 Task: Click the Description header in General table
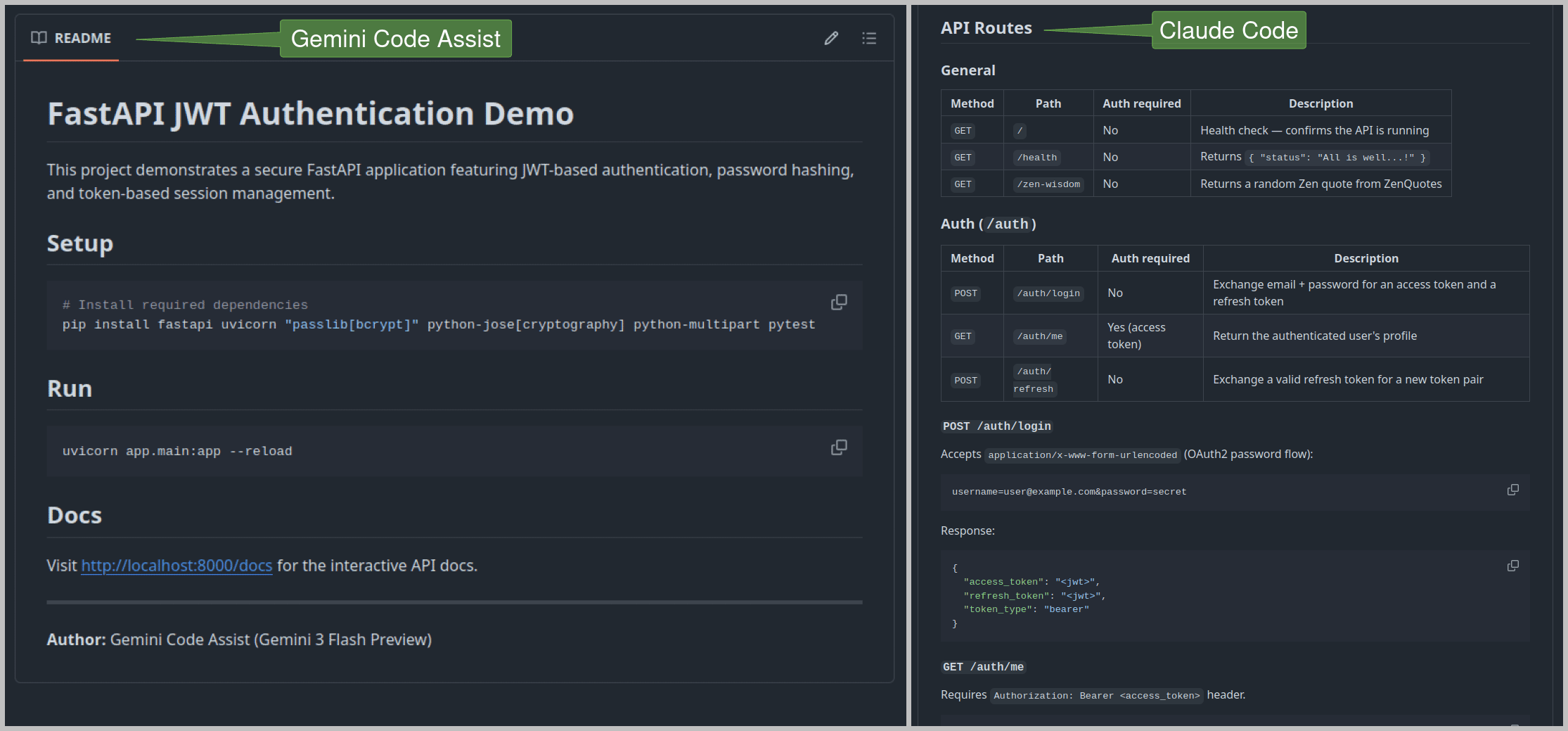1320,103
